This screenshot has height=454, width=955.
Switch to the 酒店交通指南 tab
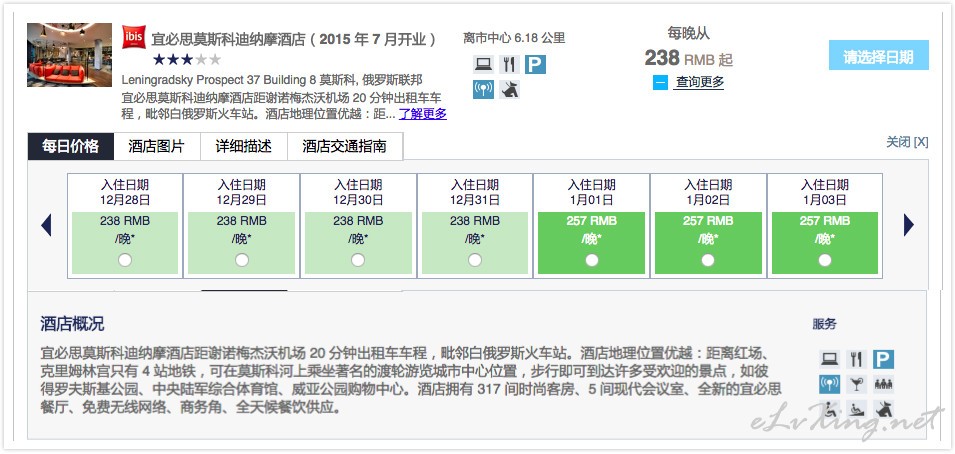click(345, 146)
